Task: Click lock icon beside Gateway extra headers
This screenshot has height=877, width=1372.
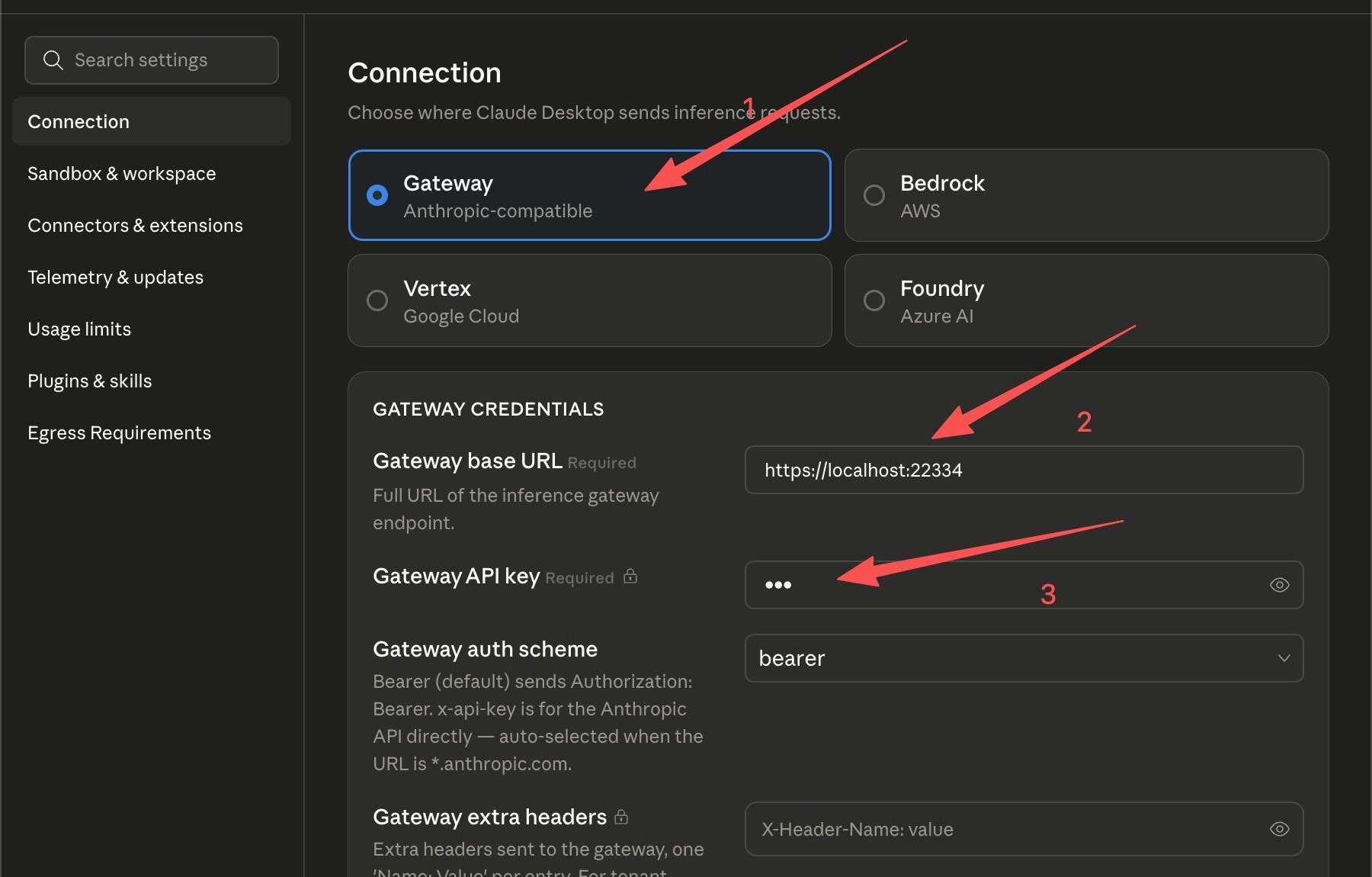Action: [x=621, y=817]
